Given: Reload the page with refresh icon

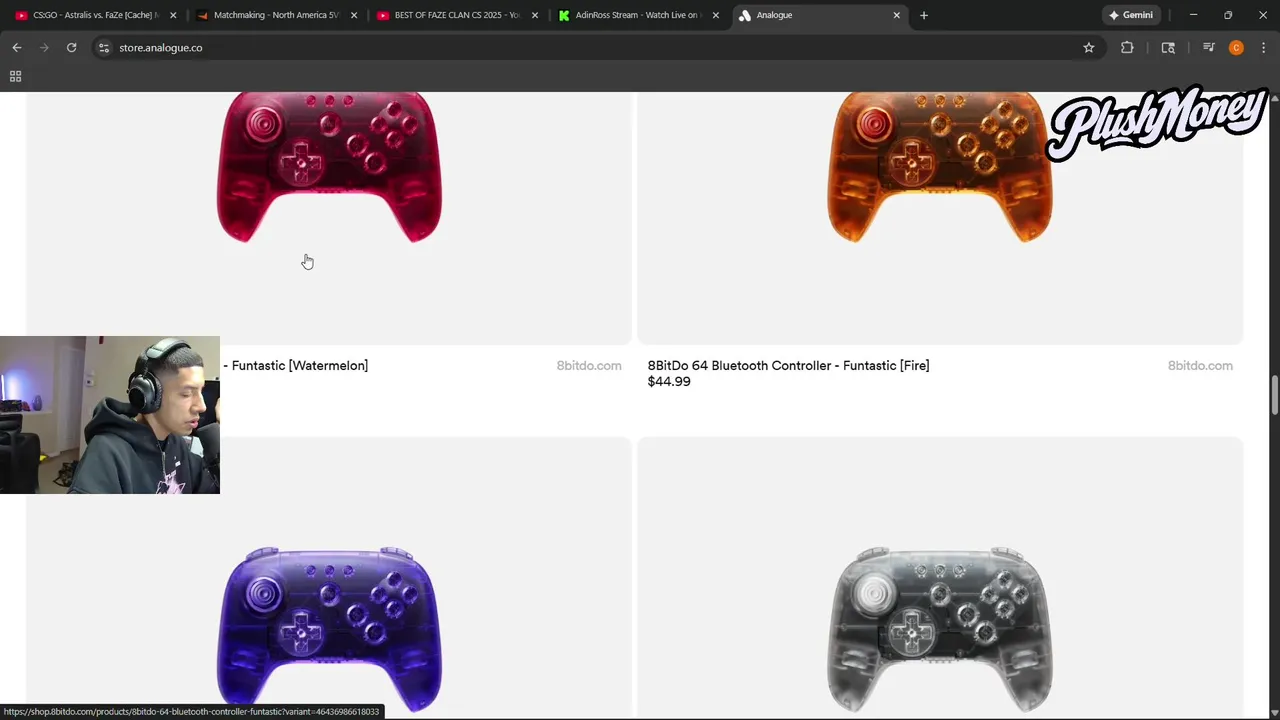Looking at the screenshot, I should coord(71,47).
